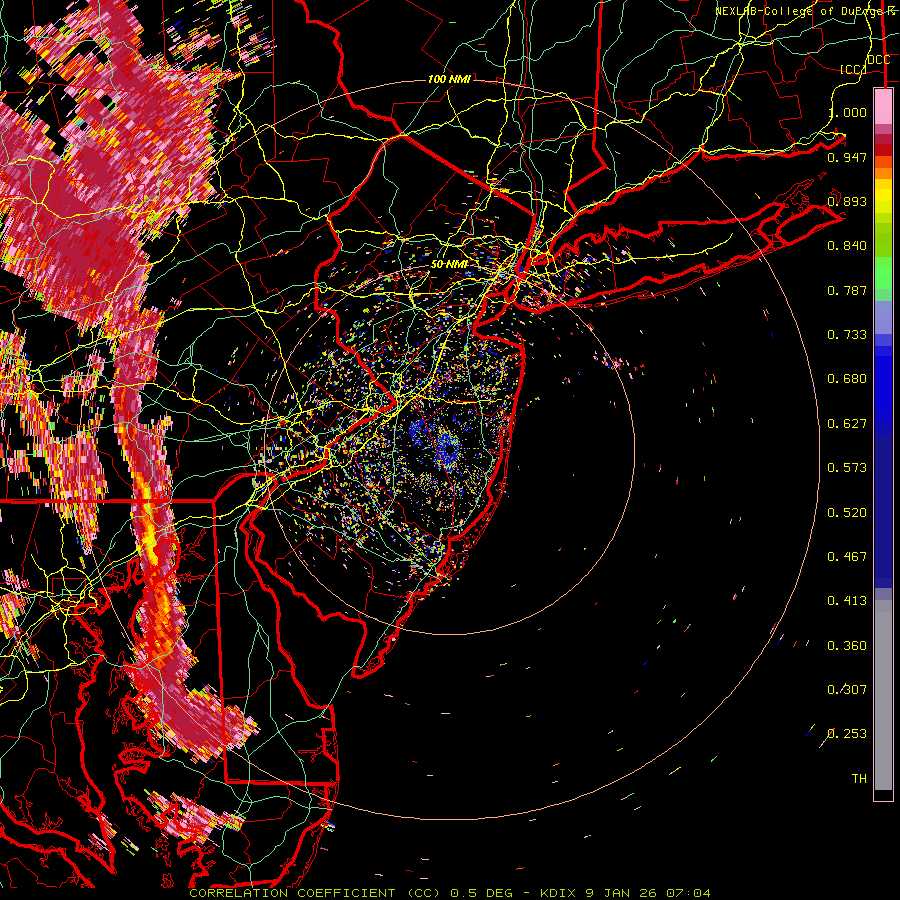Click the 0.413 scale value
Image resolution: width=900 pixels, height=900 pixels.
coord(847,601)
